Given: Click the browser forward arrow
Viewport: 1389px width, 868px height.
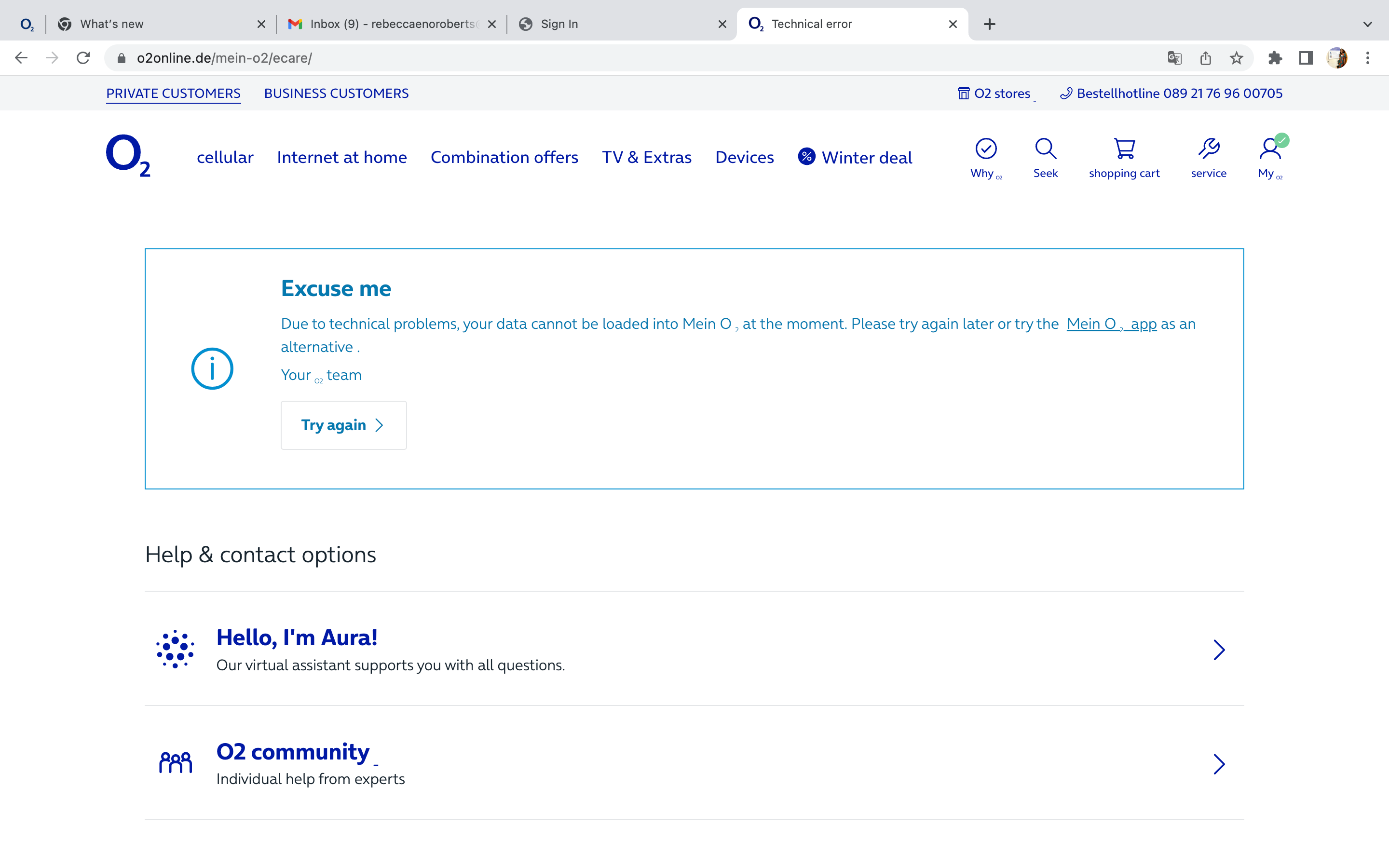Looking at the screenshot, I should pos(52,58).
